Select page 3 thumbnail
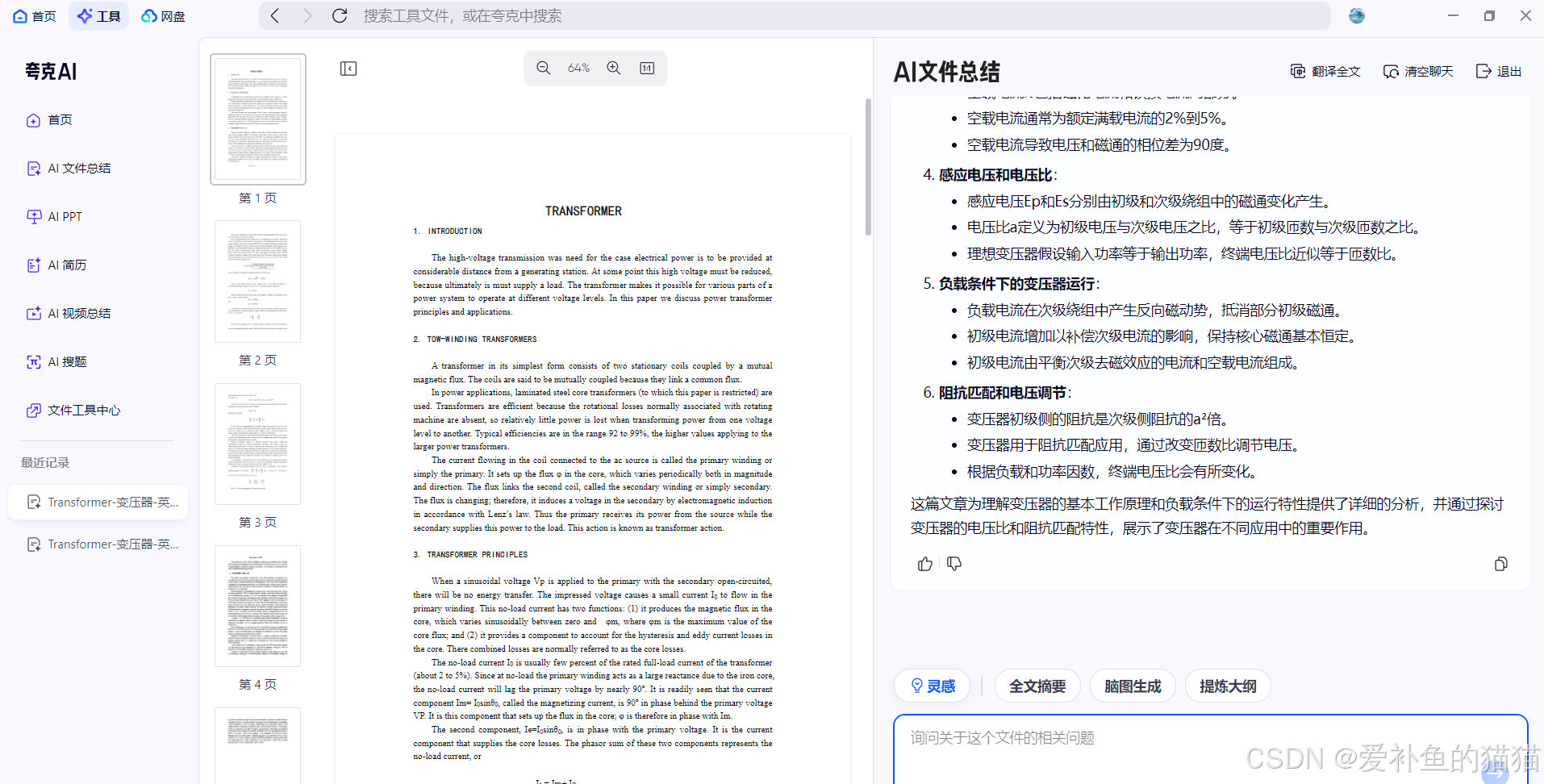The image size is (1544, 784). pyautogui.click(x=258, y=444)
